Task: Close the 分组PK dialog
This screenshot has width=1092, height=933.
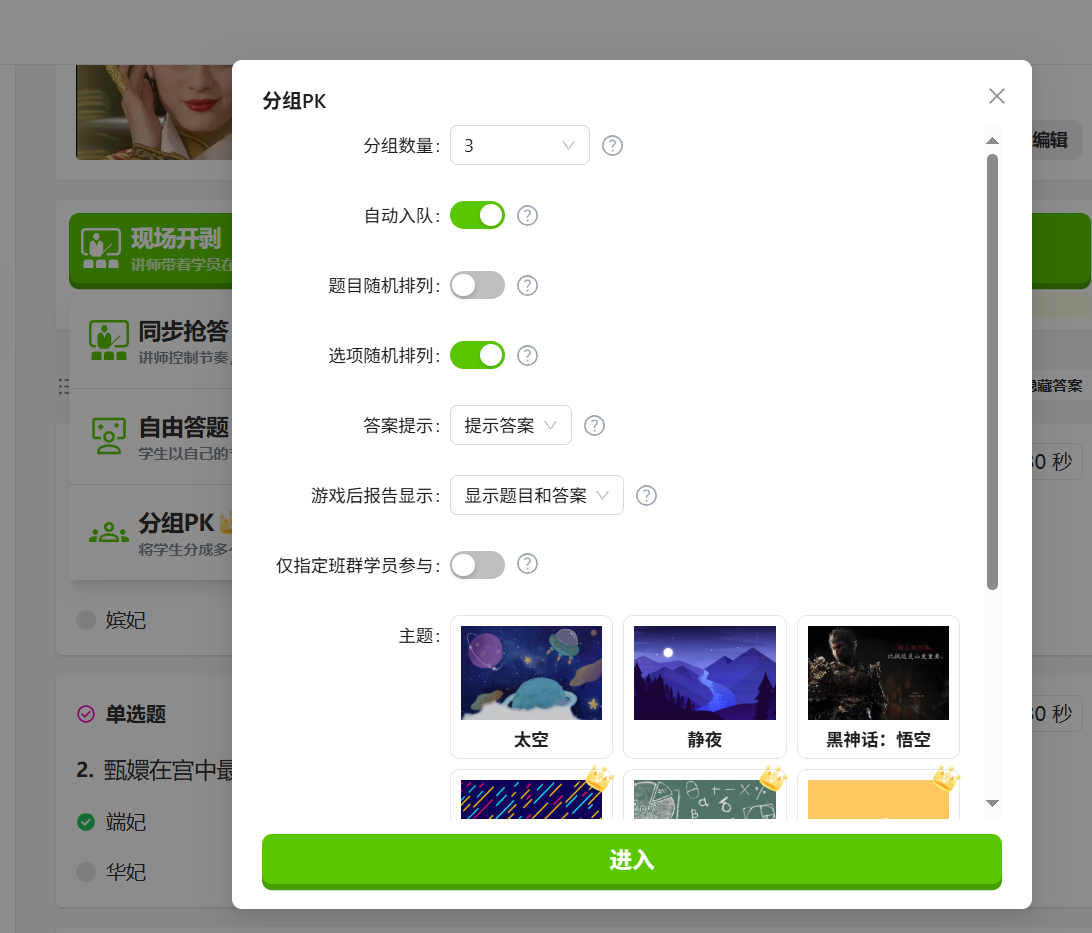Action: pyautogui.click(x=997, y=96)
